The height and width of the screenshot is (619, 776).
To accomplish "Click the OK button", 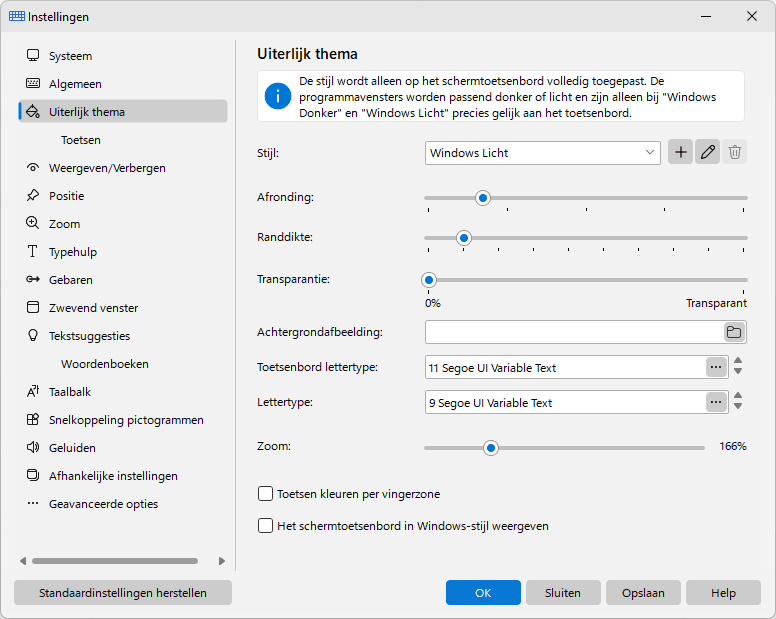I will click(x=483, y=593).
